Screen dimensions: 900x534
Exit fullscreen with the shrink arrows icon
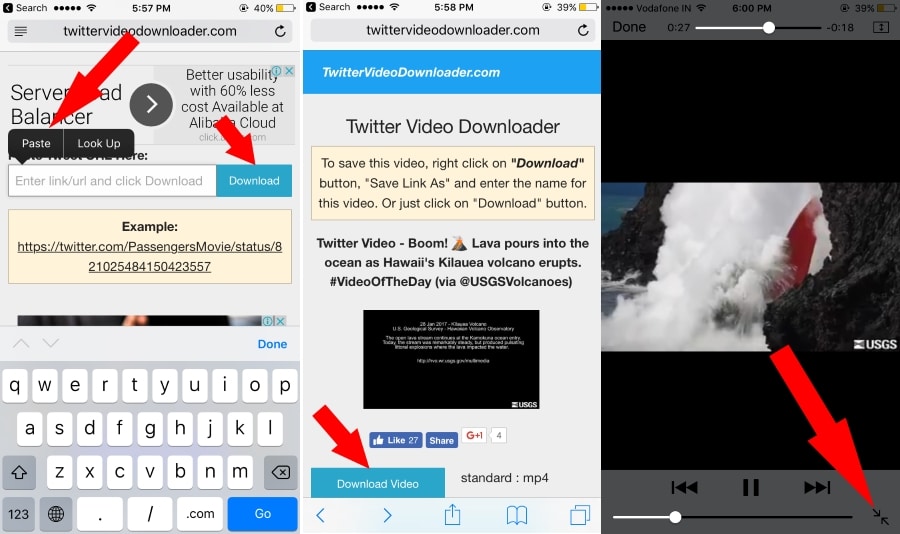pyautogui.click(x=880, y=516)
